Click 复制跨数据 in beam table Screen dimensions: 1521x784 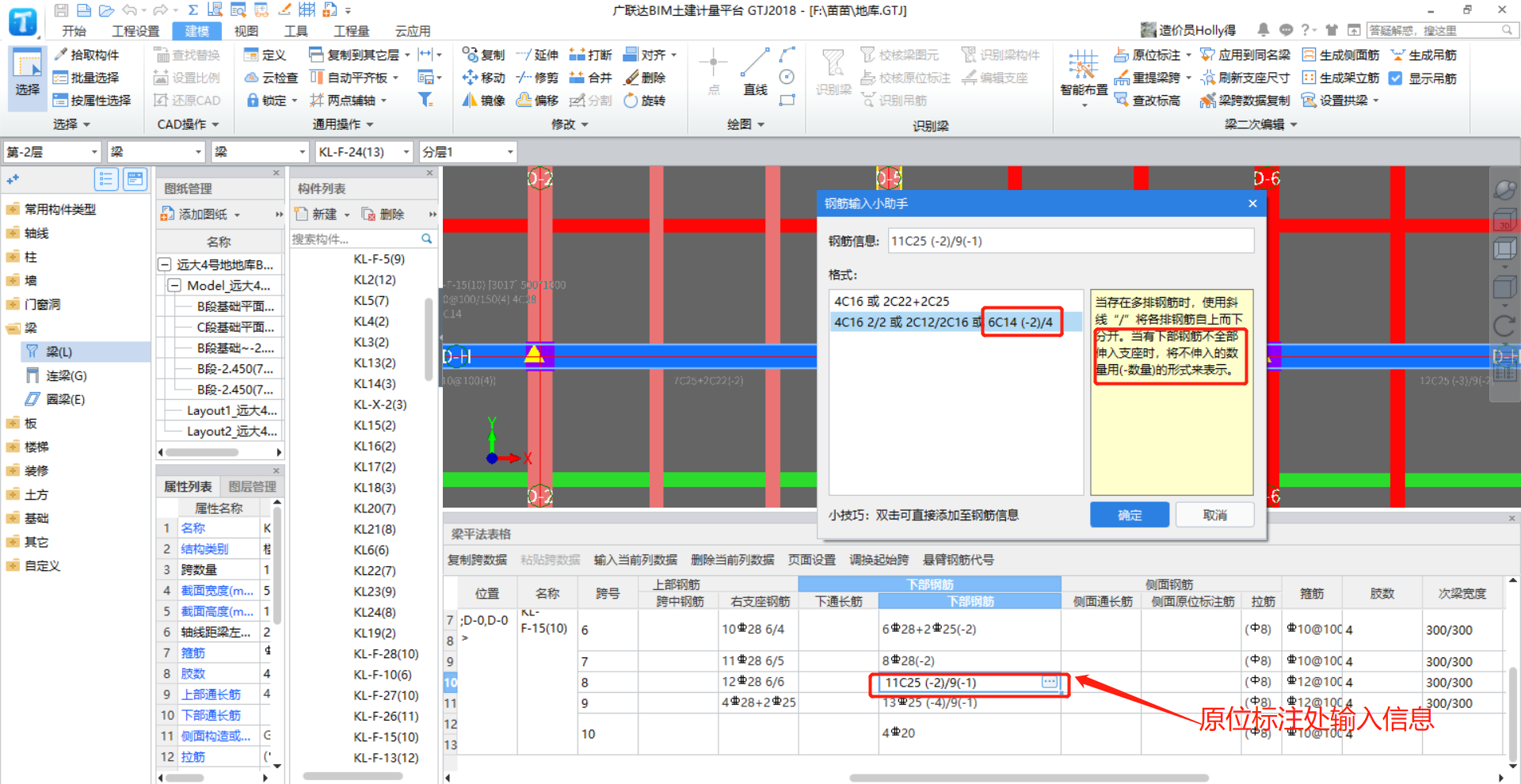[477, 560]
